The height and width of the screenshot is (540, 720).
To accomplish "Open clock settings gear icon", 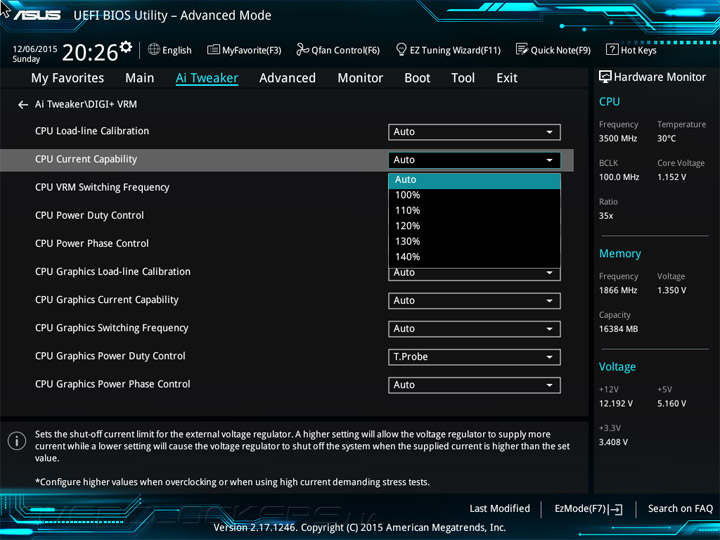I will coord(126,46).
